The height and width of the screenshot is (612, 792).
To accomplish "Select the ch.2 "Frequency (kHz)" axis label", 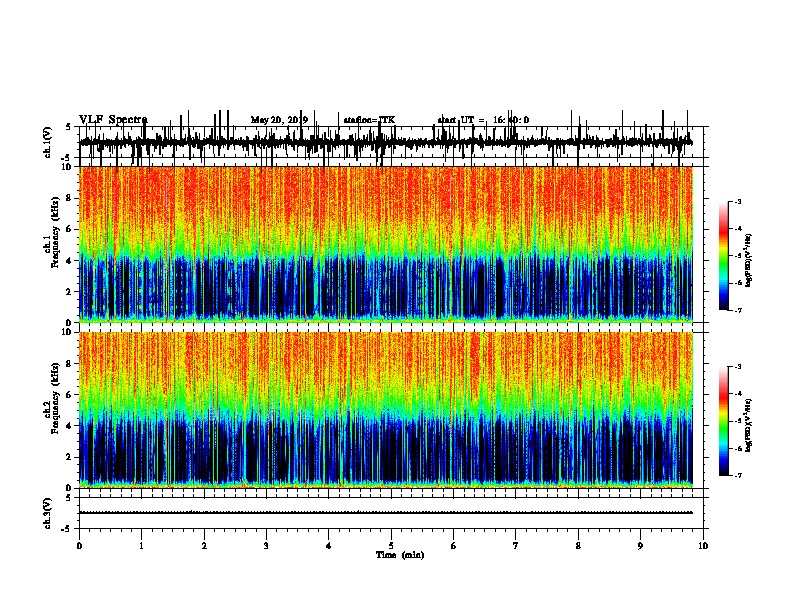I will tap(56, 398).
